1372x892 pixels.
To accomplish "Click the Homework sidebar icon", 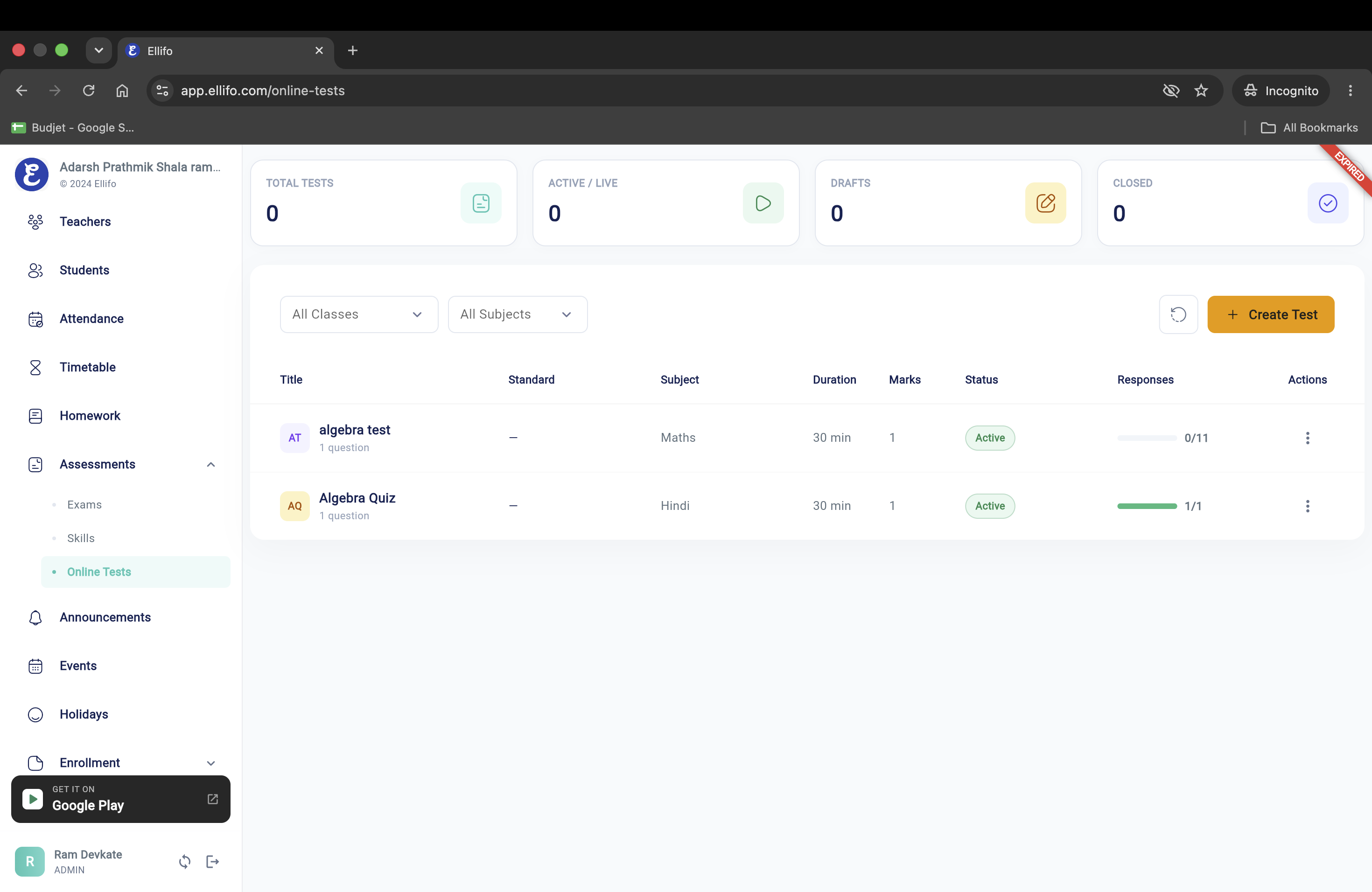I will pos(35,416).
